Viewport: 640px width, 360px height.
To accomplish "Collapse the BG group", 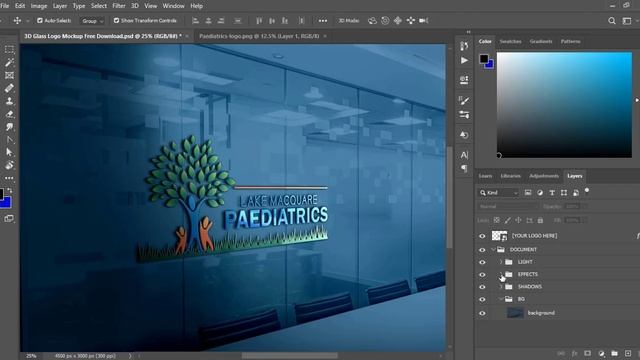I will coord(501,299).
